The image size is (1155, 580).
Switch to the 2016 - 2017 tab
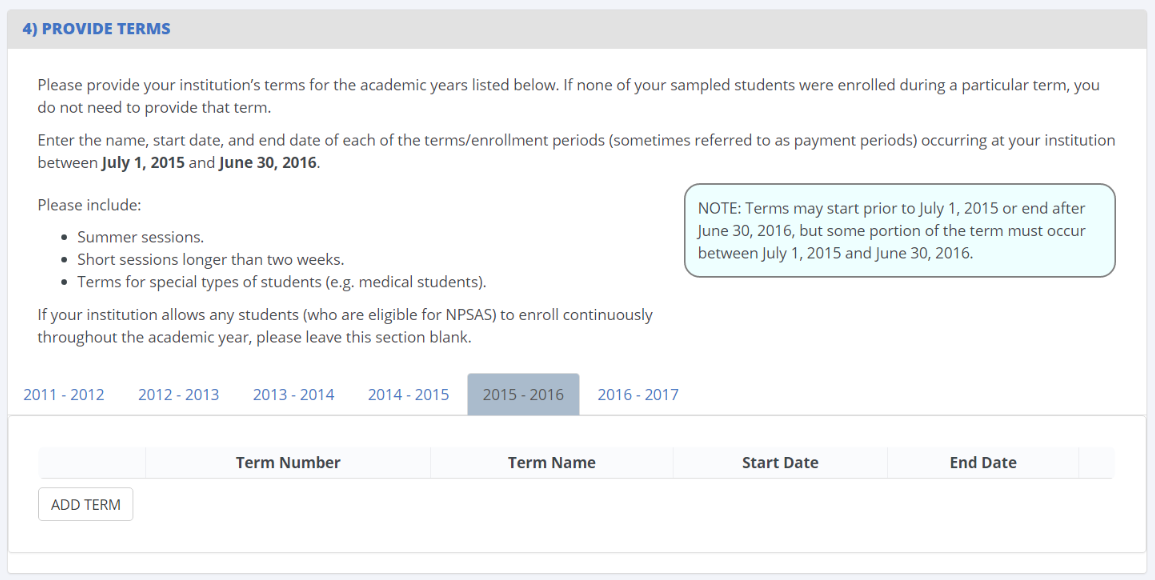(638, 394)
